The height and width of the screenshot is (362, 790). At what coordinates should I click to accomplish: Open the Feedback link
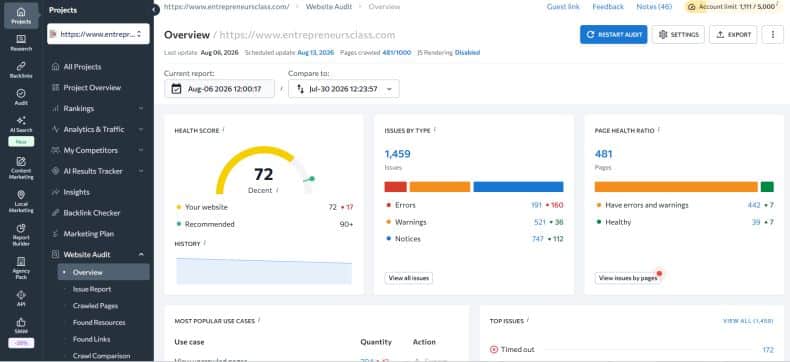608,7
